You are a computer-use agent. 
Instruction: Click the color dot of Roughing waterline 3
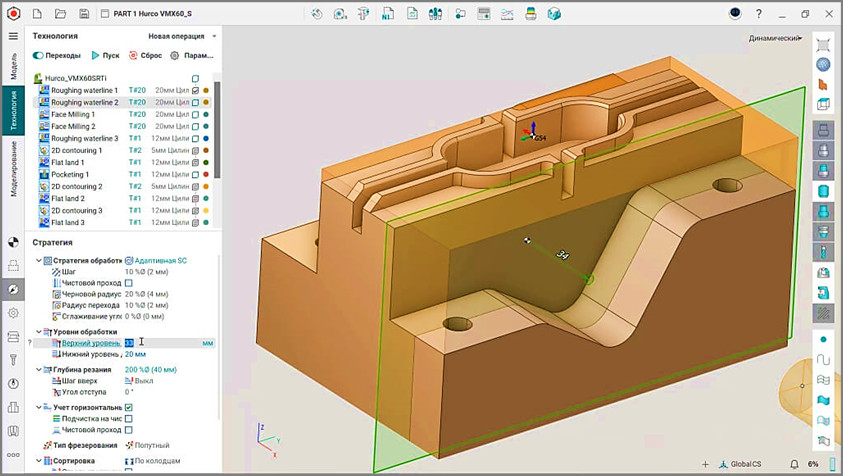(206, 138)
